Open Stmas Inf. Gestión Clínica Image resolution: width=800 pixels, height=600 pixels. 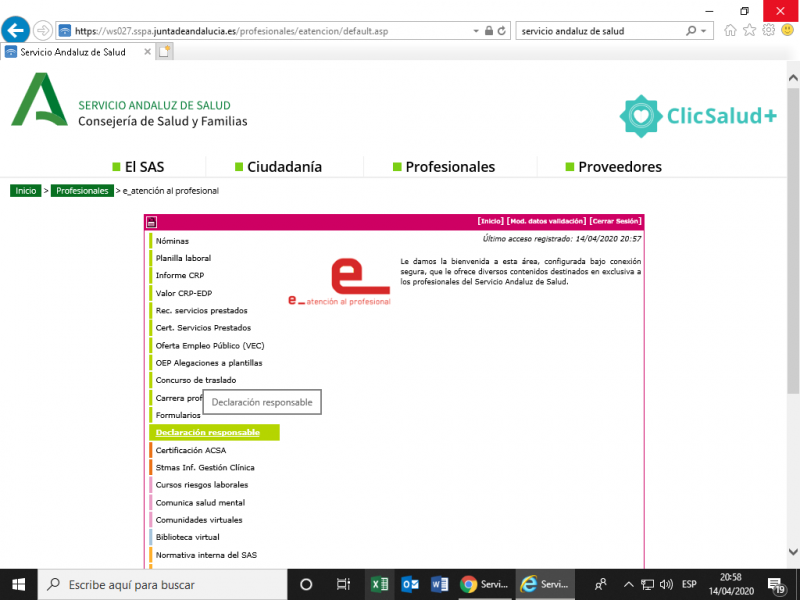coord(205,468)
